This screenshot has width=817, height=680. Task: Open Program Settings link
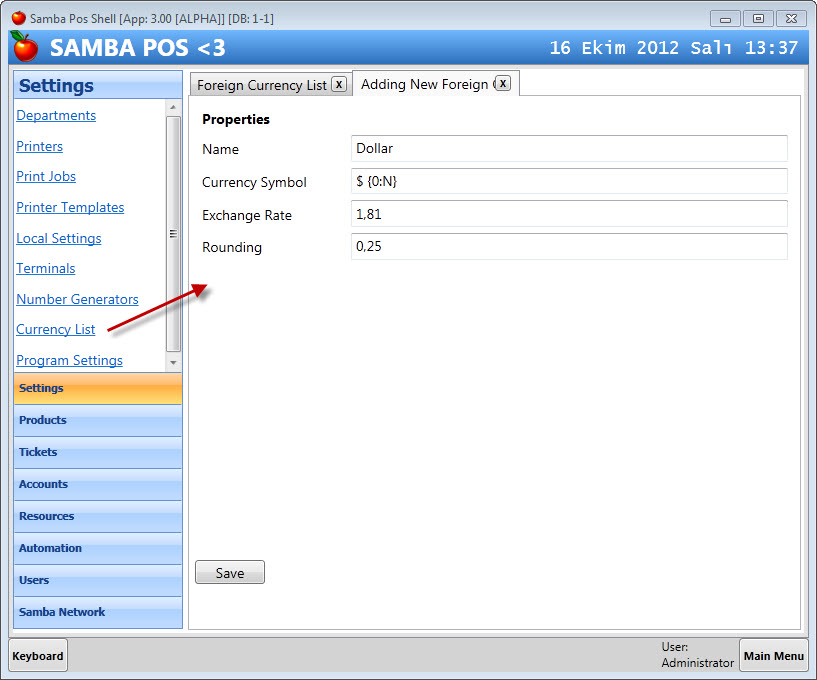click(70, 360)
